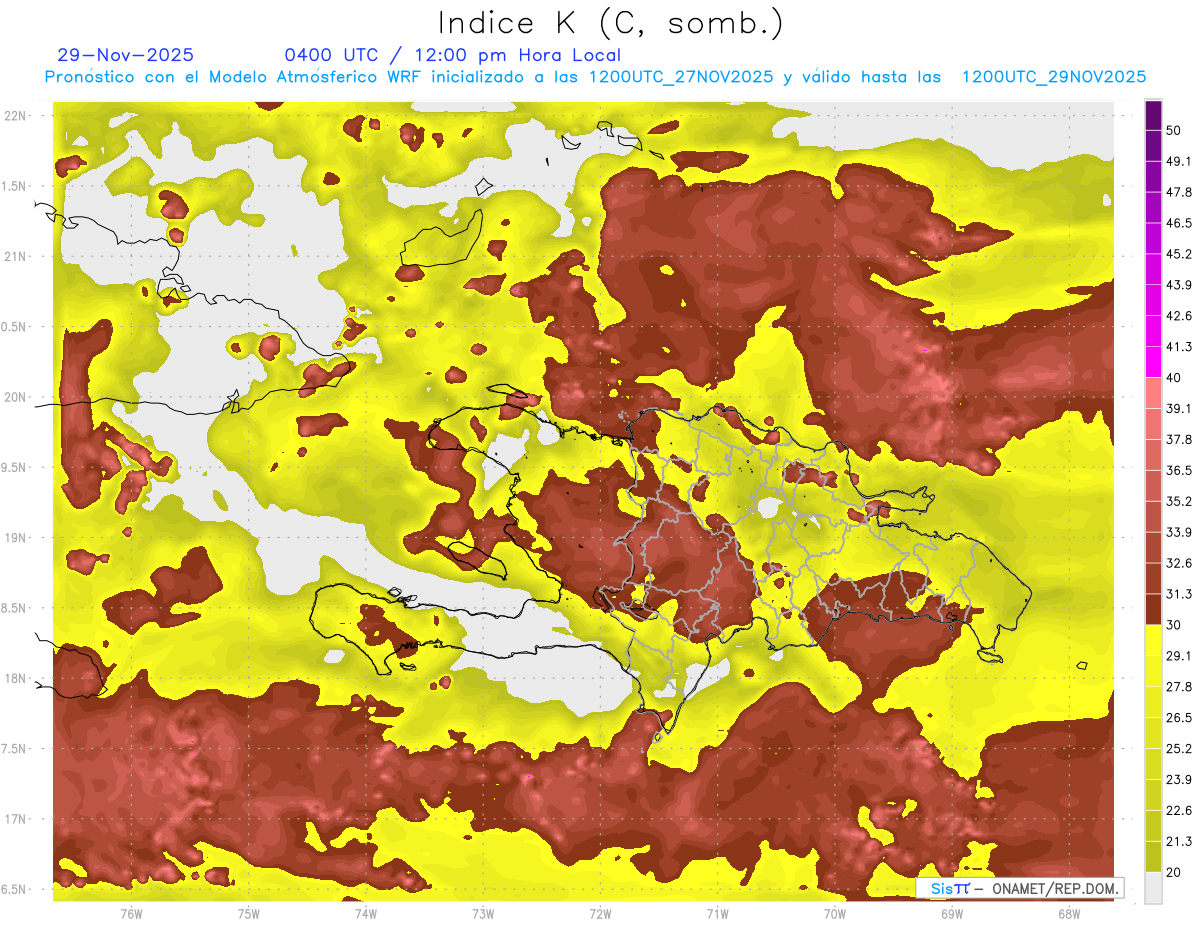Click the '18N' latitude axis label
This screenshot has width=1200, height=927.
point(15,679)
